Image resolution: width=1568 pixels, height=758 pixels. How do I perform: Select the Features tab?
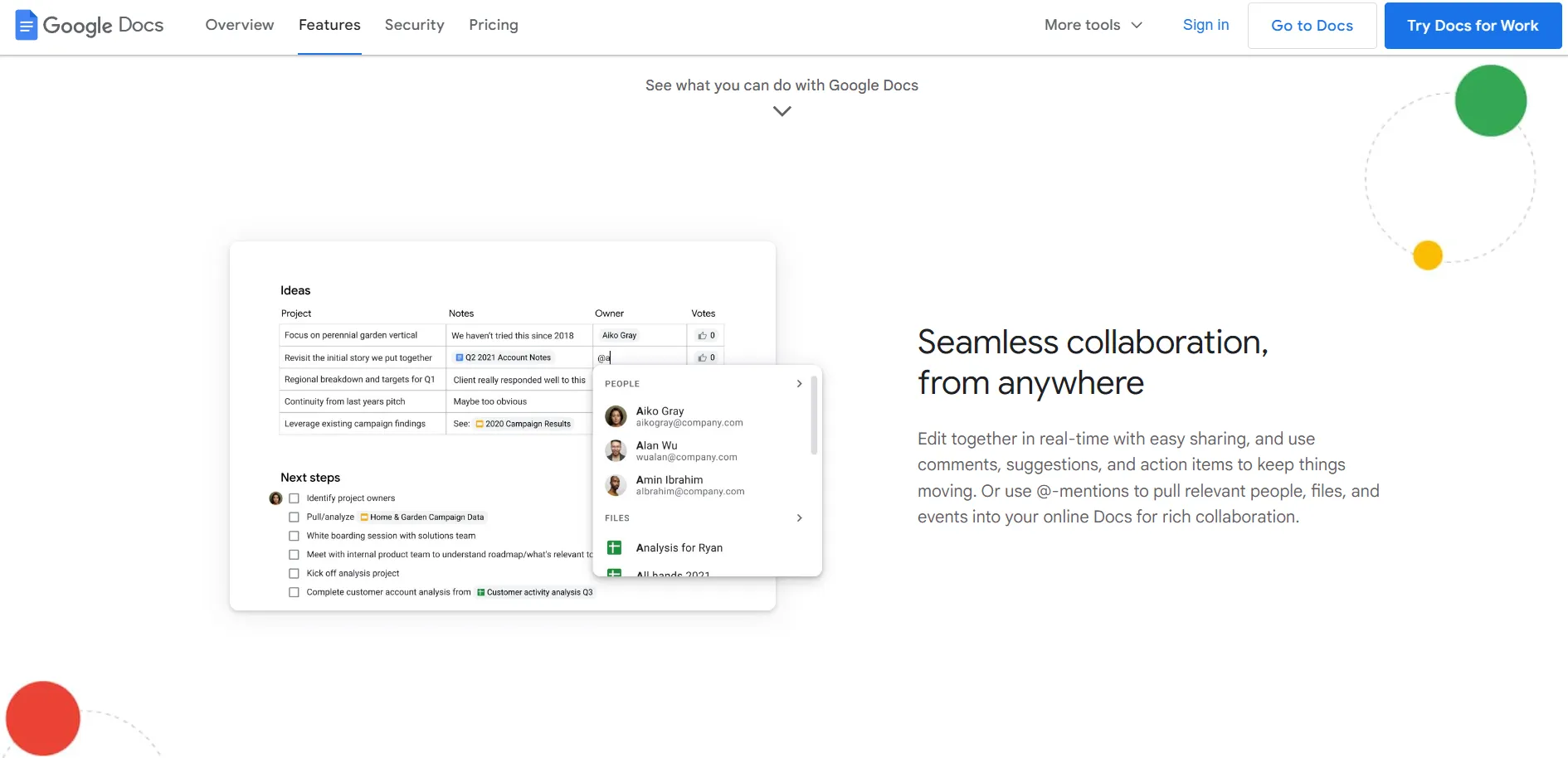(329, 25)
